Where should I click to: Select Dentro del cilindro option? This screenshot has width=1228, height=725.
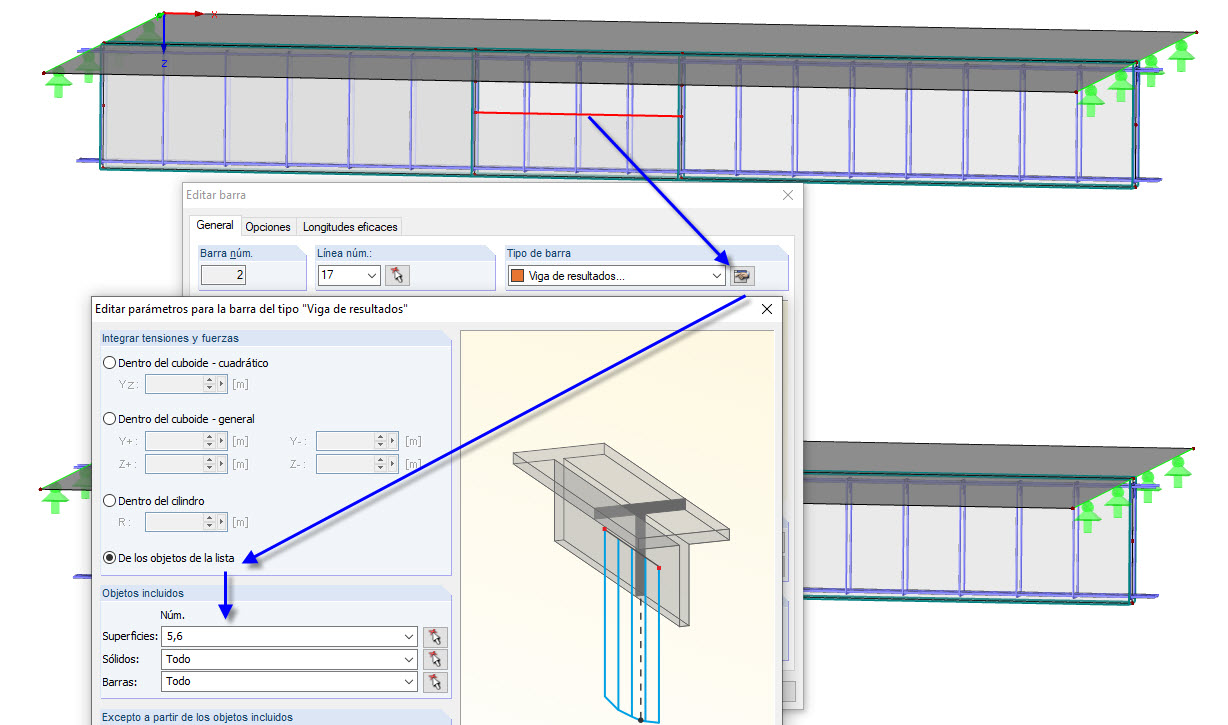point(155,500)
